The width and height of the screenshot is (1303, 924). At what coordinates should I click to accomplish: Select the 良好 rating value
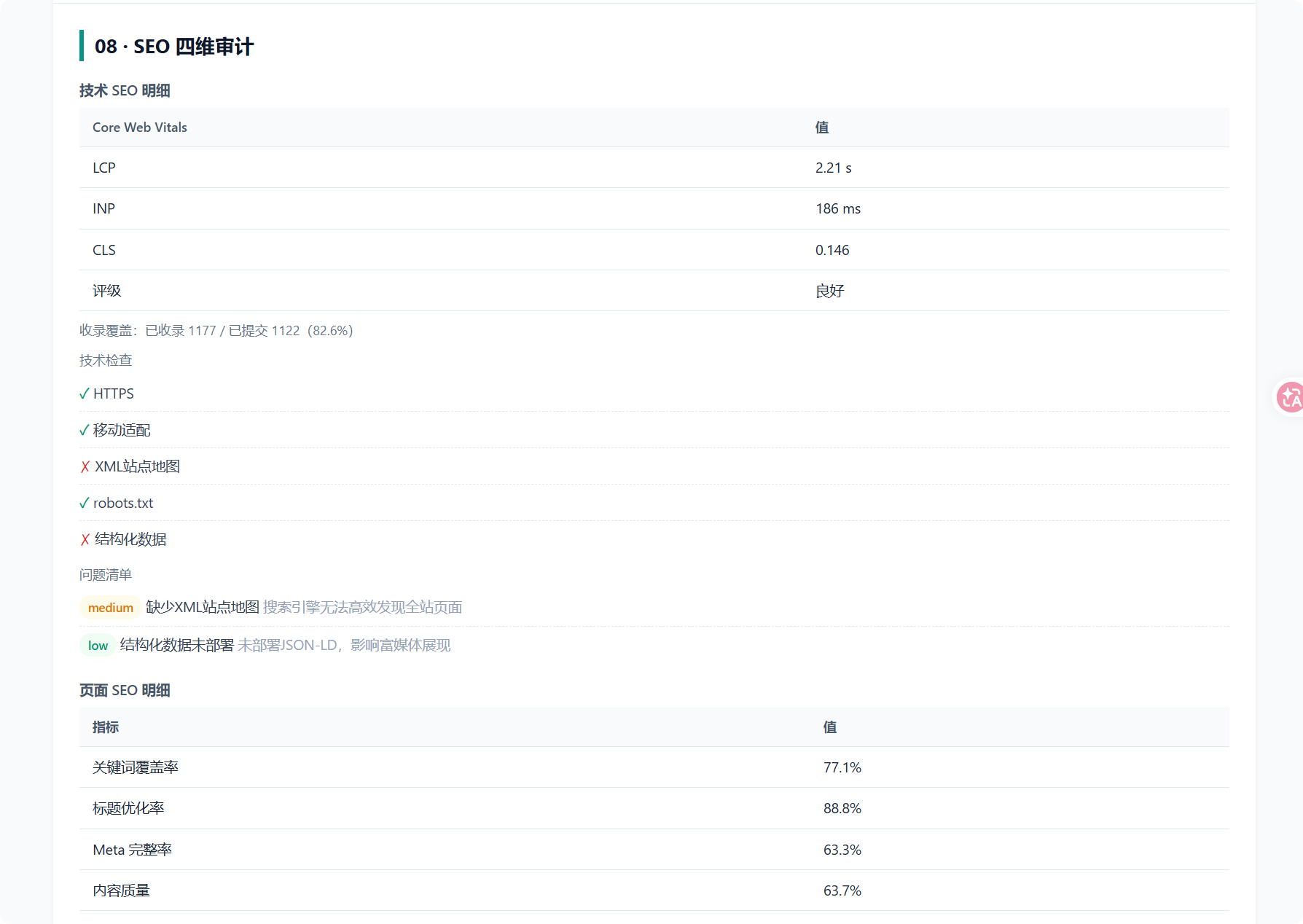[830, 291]
